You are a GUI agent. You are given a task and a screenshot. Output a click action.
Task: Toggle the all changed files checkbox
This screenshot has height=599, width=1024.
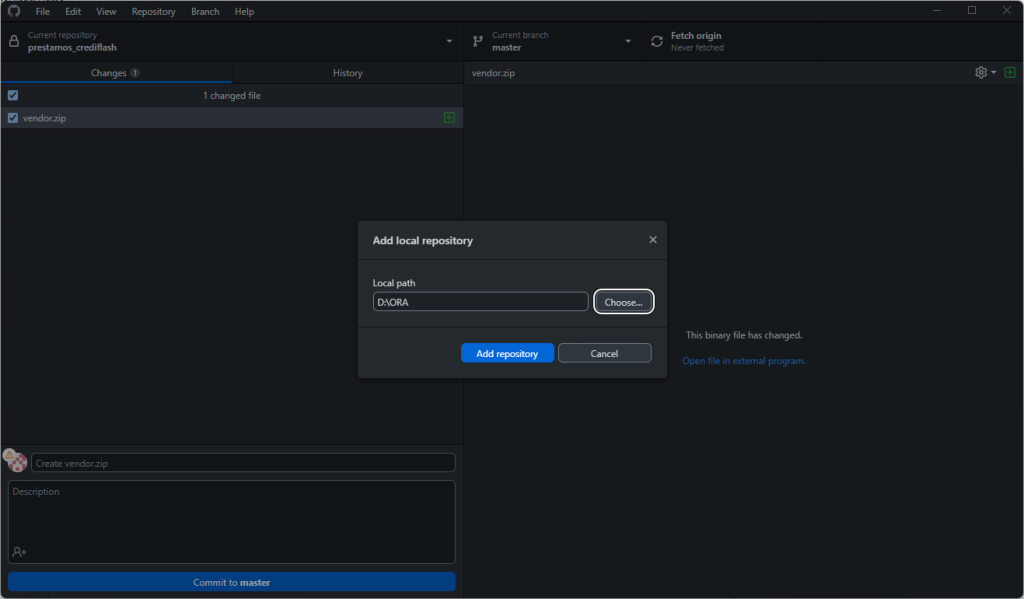13,95
